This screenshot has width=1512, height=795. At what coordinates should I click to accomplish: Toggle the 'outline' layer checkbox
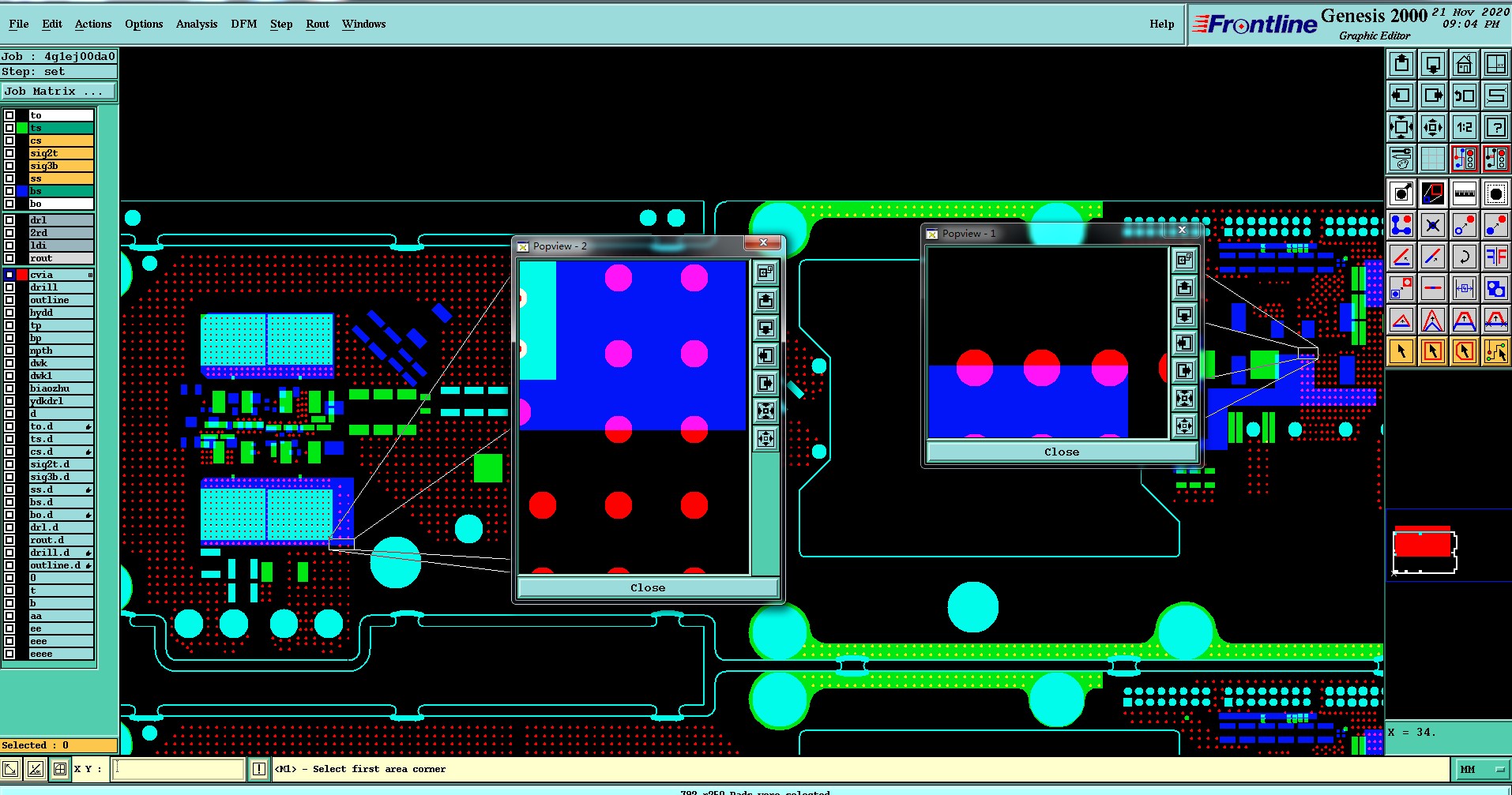tap(9, 300)
